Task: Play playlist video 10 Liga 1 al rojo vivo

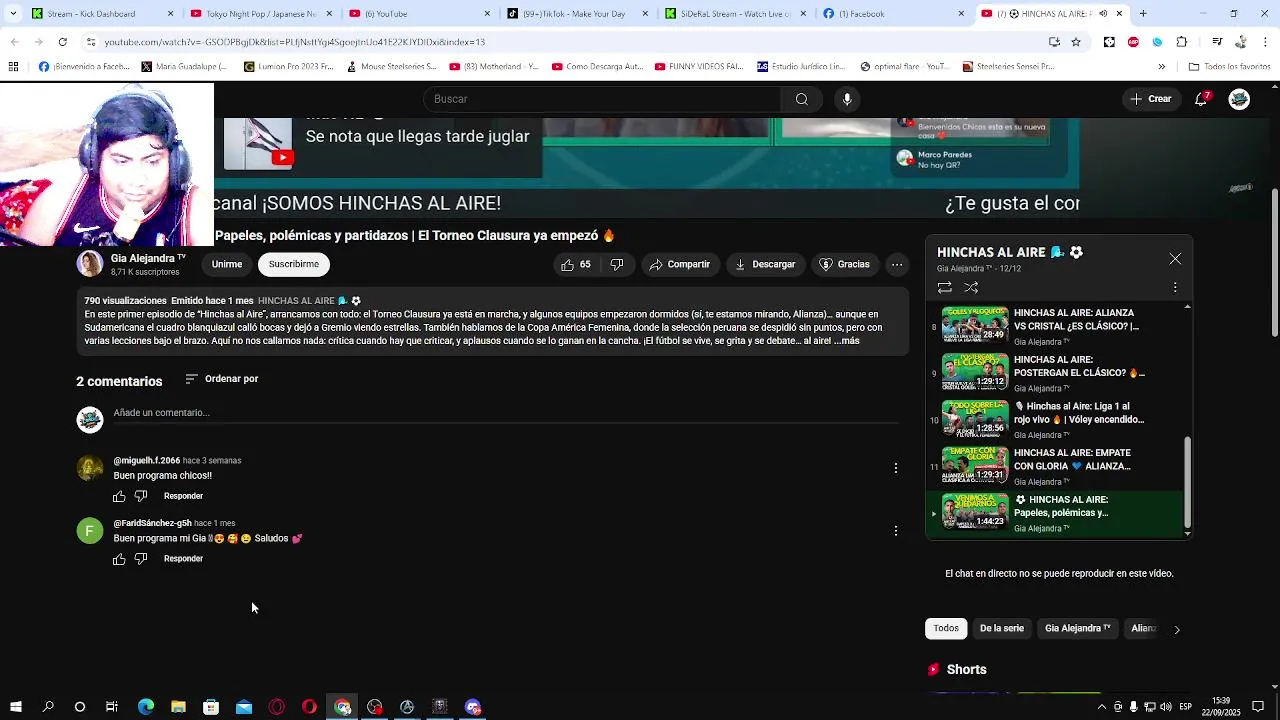Action: [x=1056, y=420]
